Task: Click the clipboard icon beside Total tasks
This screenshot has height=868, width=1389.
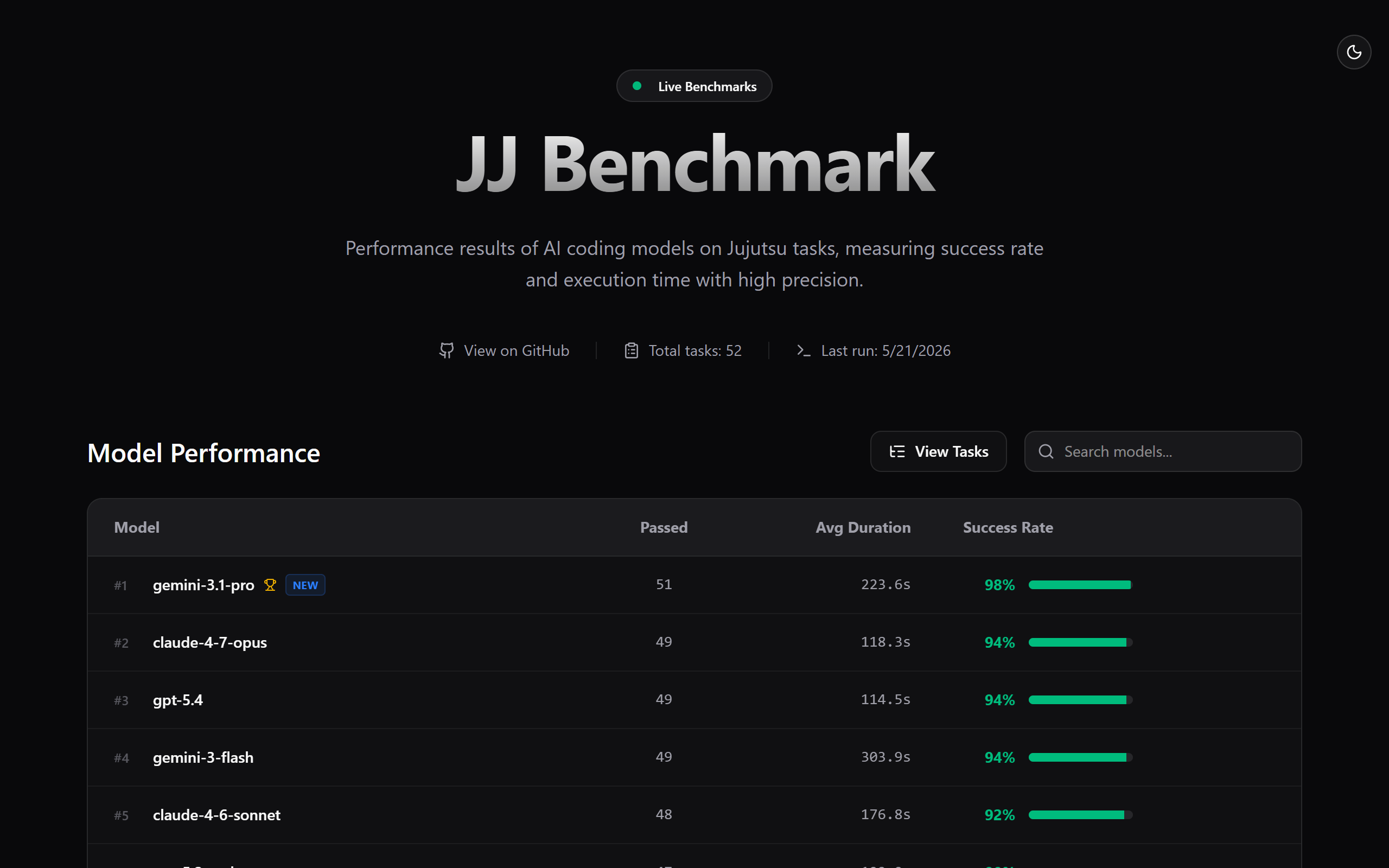Action: [632, 350]
